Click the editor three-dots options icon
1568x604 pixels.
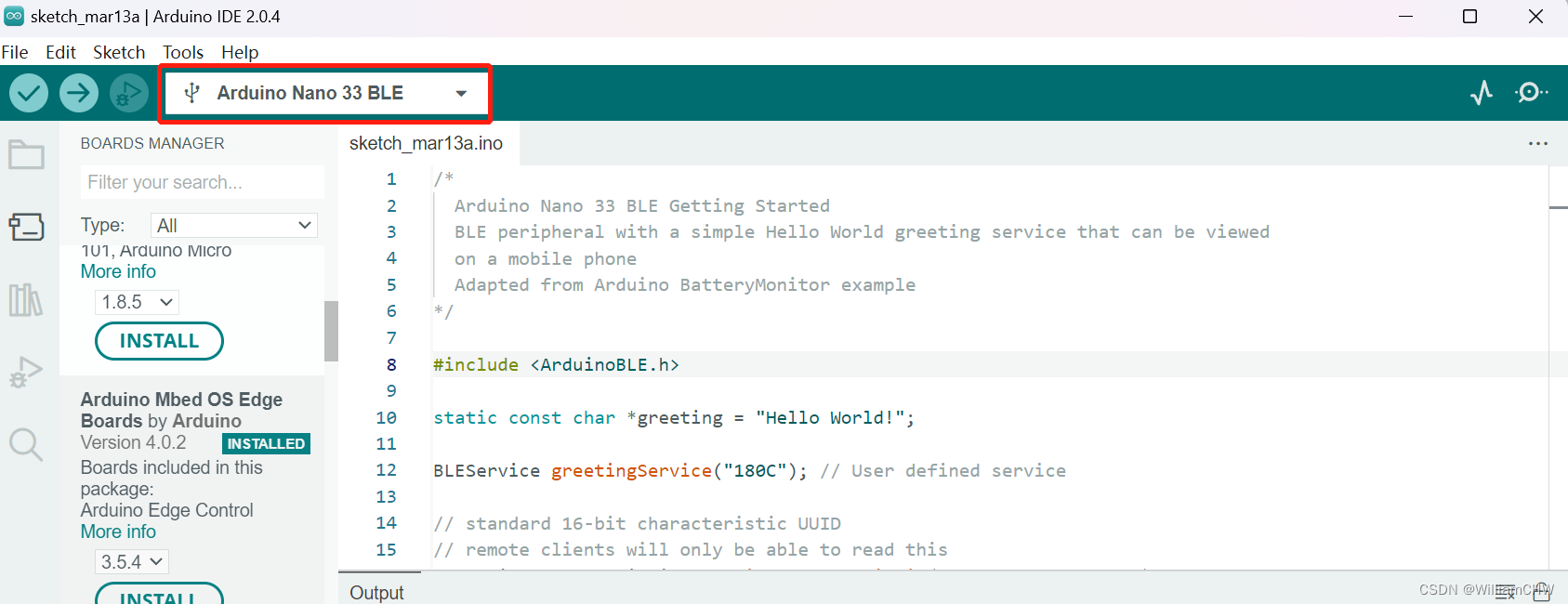[1538, 143]
